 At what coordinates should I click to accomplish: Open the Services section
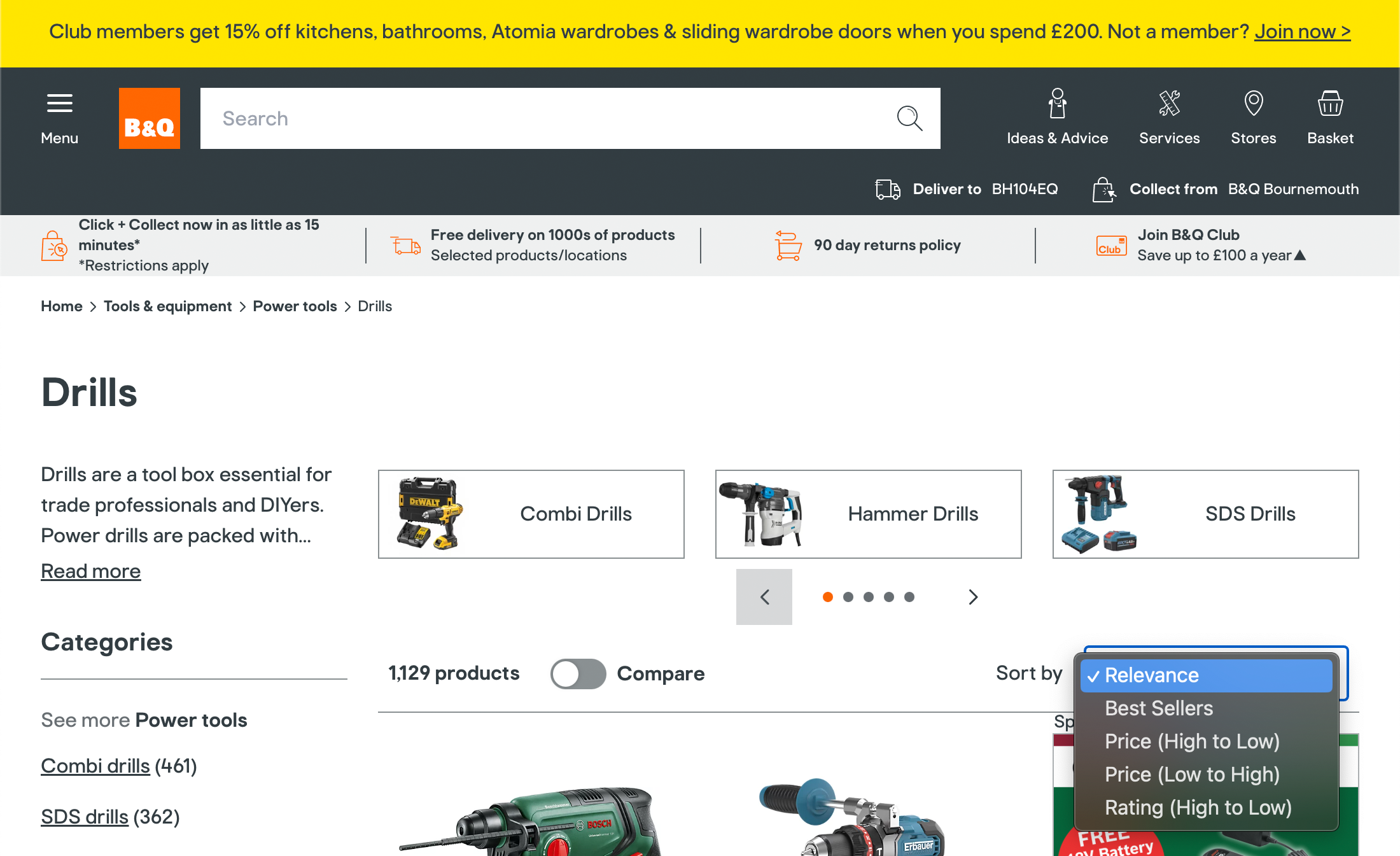tap(1170, 118)
